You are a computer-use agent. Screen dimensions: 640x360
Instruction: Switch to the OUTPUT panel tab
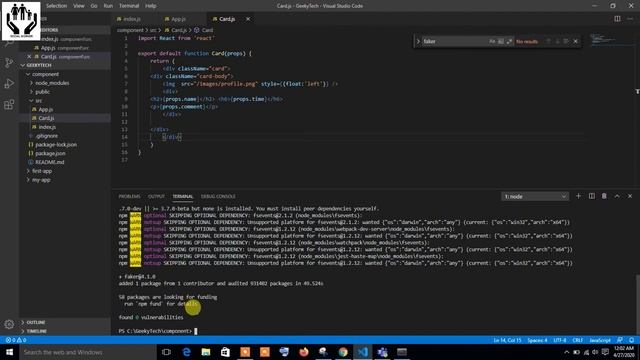tap(156, 196)
